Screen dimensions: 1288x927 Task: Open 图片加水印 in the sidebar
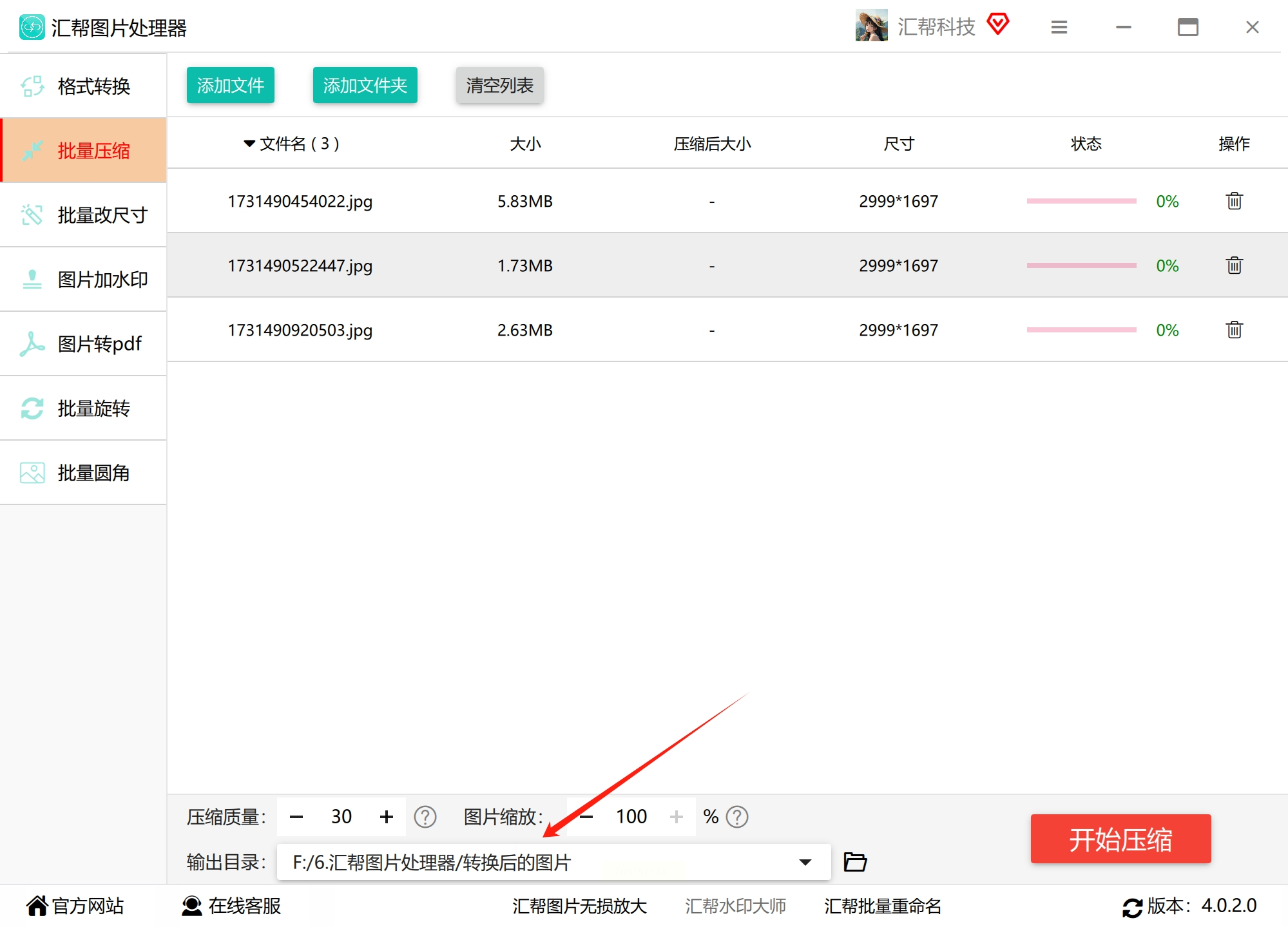[x=84, y=279]
